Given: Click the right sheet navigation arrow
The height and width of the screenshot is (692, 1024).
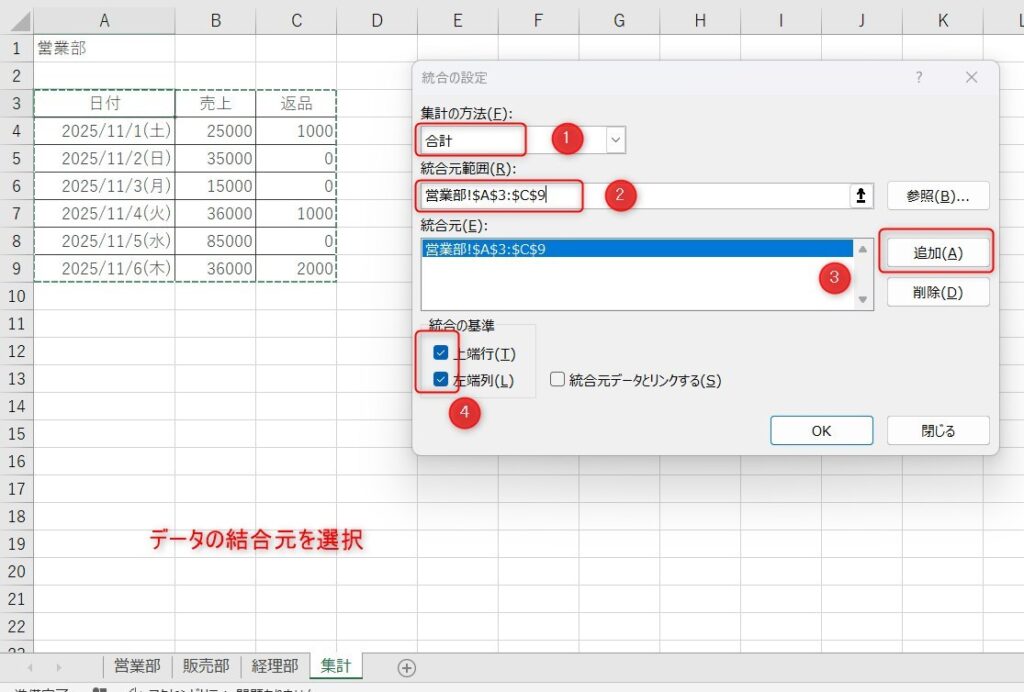Looking at the screenshot, I should coord(58,666).
